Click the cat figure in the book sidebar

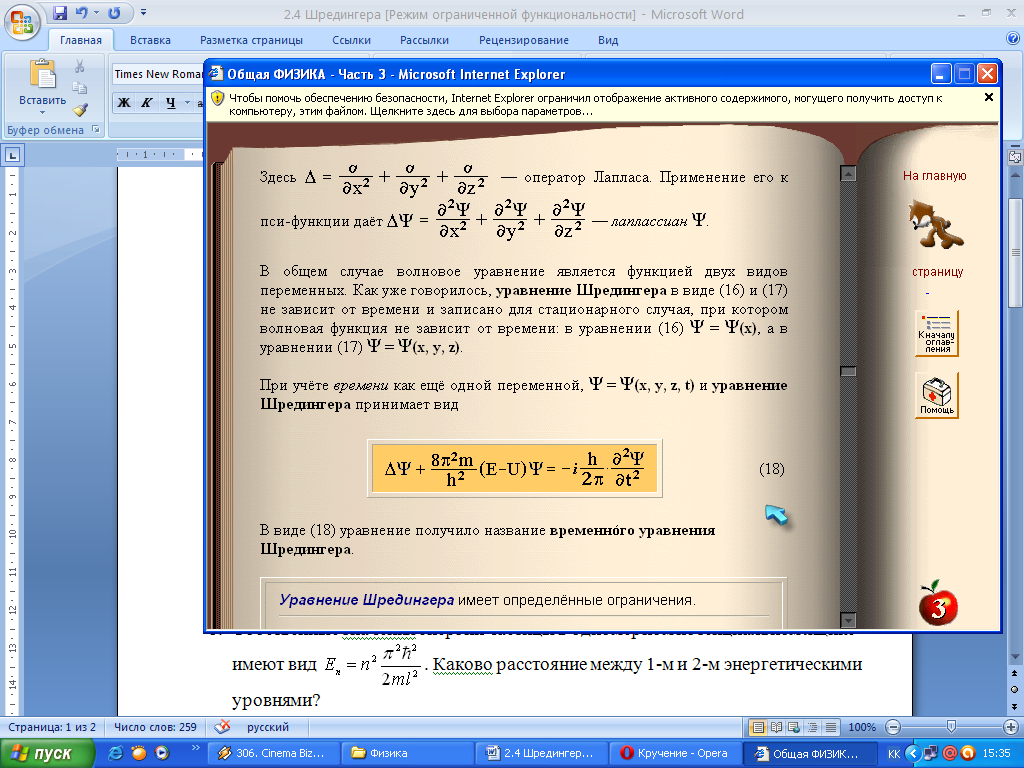[x=935, y=225]
